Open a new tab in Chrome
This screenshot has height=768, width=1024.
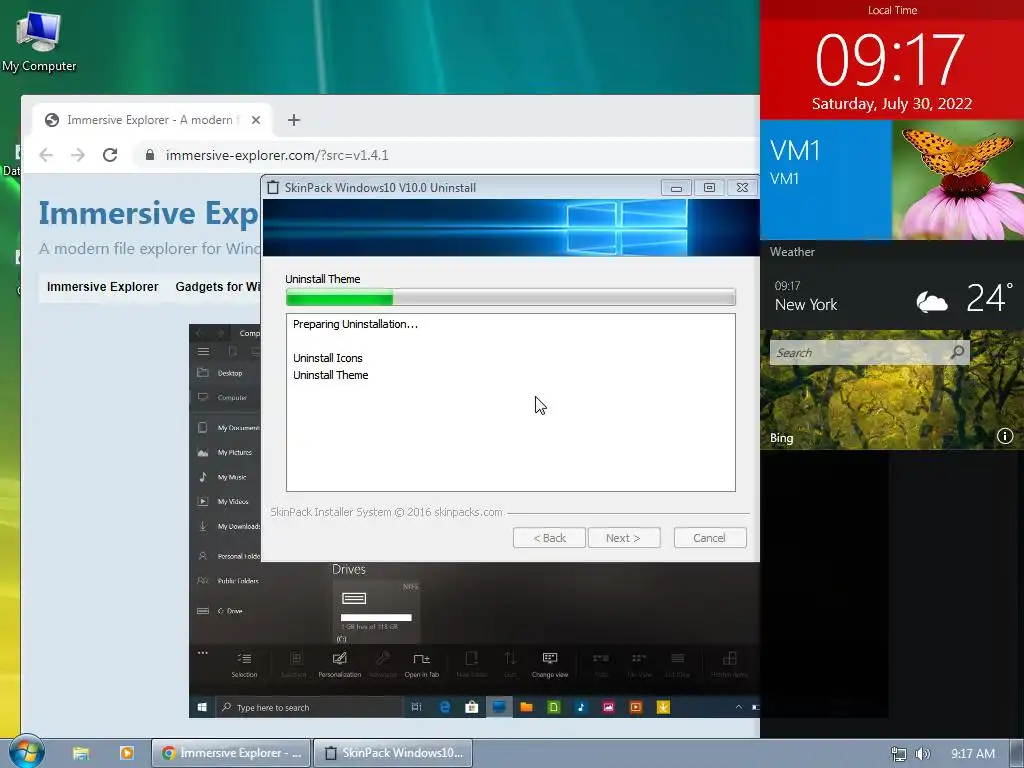click(294, 120)
